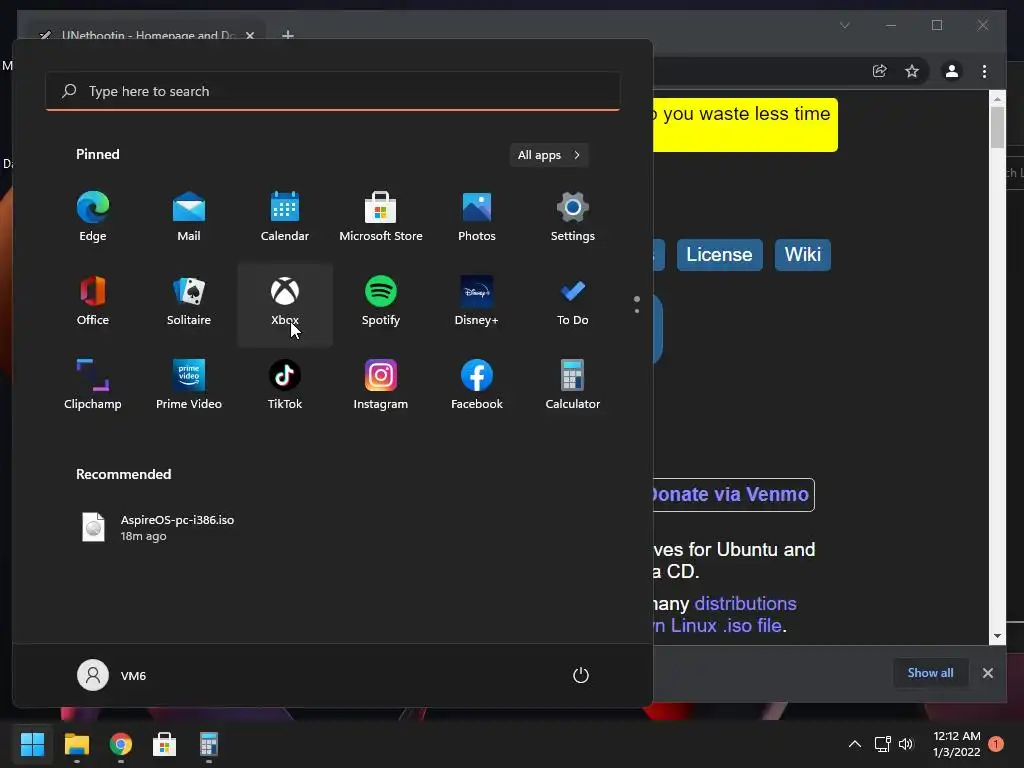Follow the distributions link
Screen dimensions: 1024x768
pyautogui.click(x=745, y=603)
